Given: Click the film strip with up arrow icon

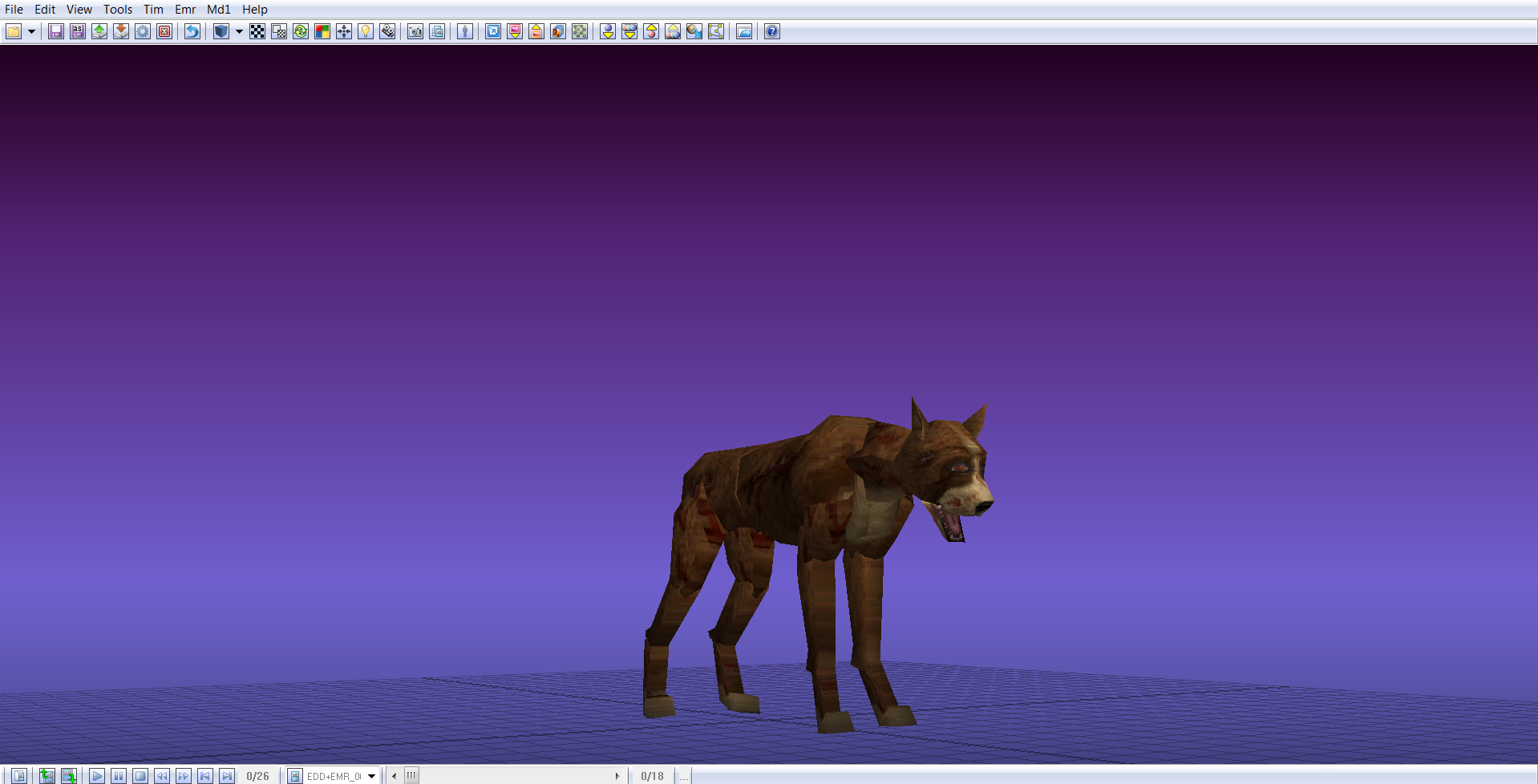Looking at the screenshot, I should tap(47, 776).
